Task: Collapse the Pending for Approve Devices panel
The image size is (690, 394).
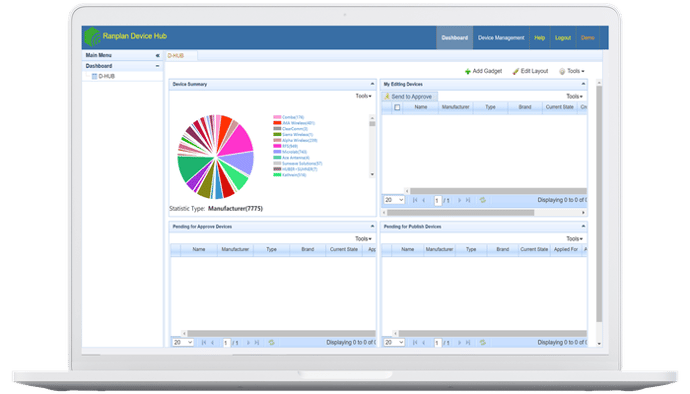Action: [x=372, y=226]
